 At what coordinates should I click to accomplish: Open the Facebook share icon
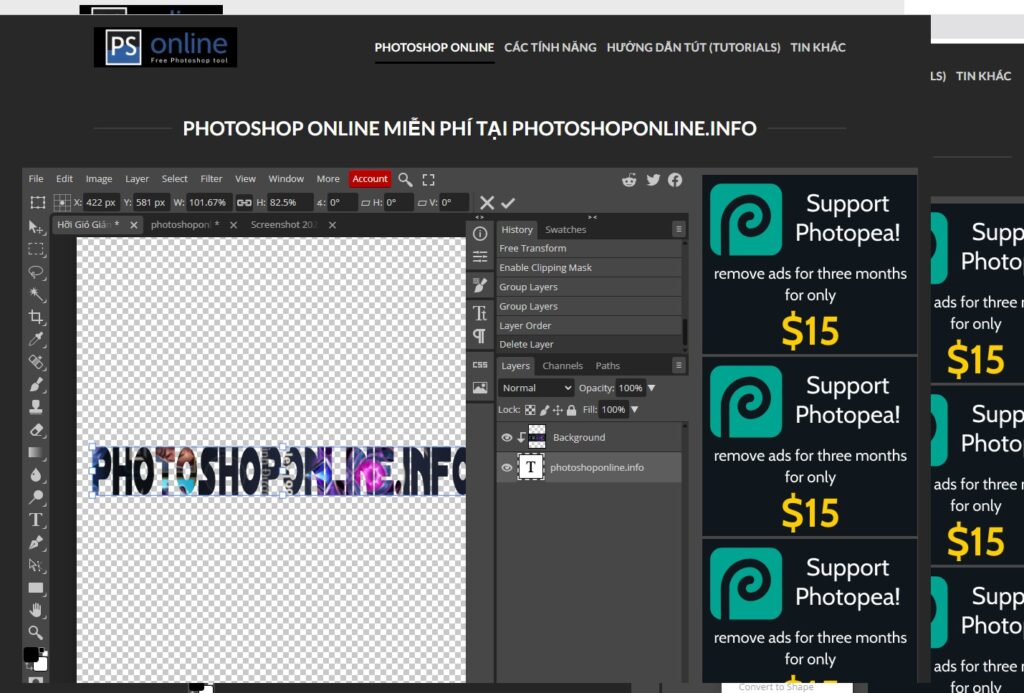(675, 180)
